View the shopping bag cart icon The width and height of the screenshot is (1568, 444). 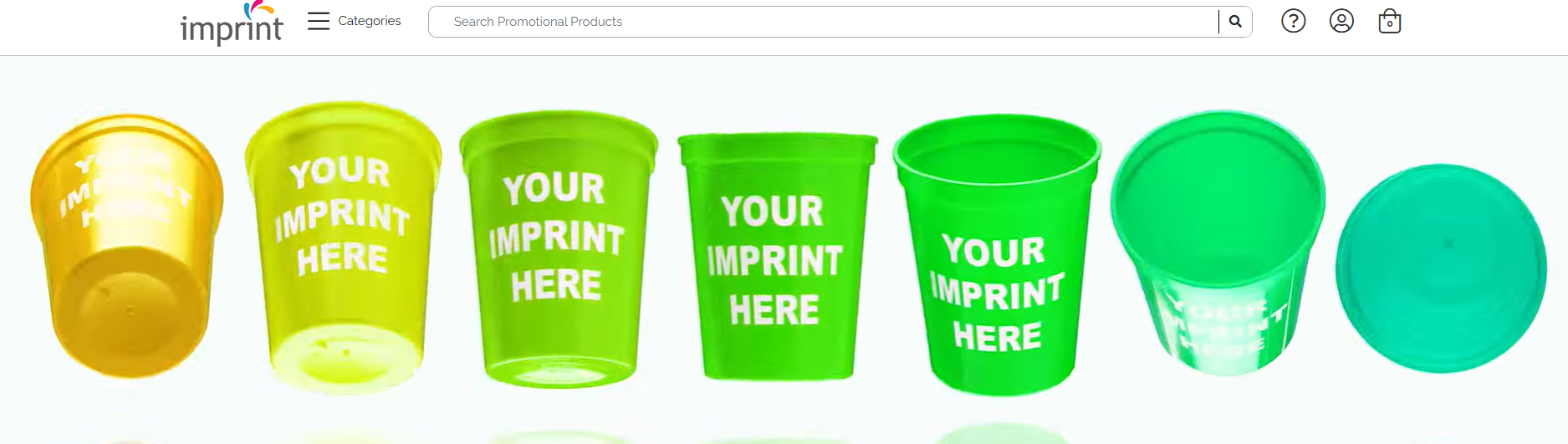(x=1390, y=21)
